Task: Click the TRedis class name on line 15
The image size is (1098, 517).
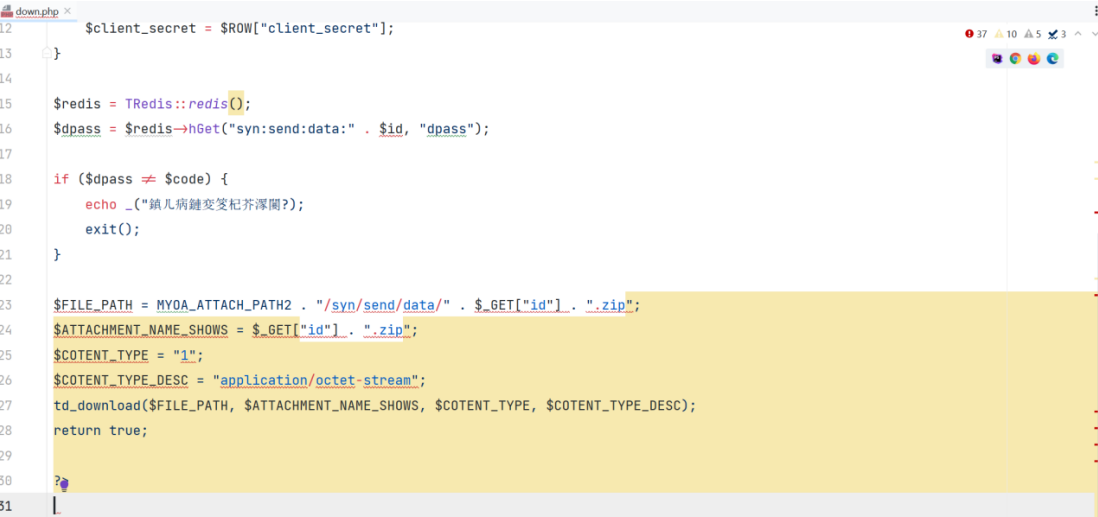Action: click(x=149, y=104)
